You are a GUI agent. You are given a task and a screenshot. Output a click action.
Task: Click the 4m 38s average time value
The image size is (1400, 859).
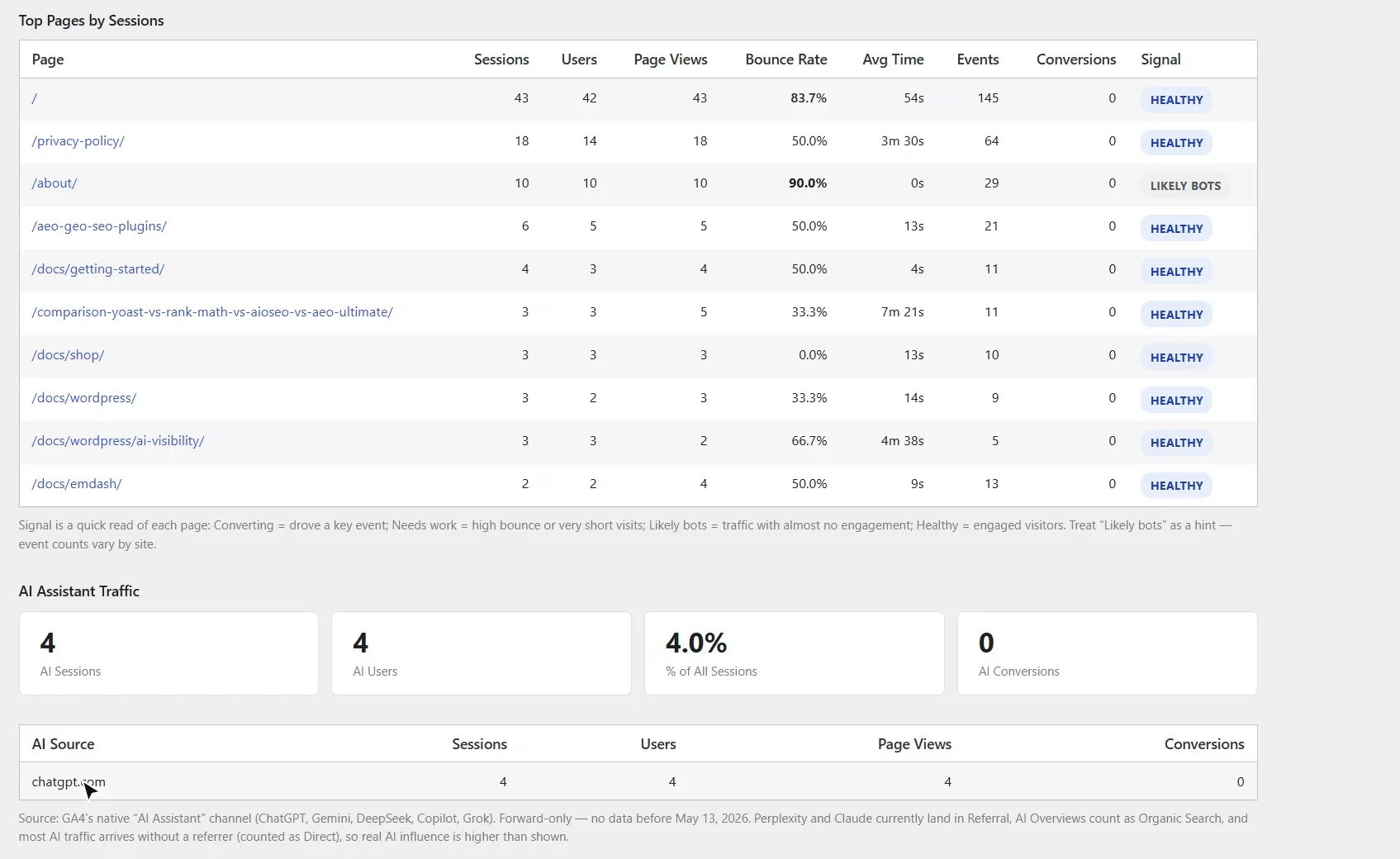pos(903,441)
